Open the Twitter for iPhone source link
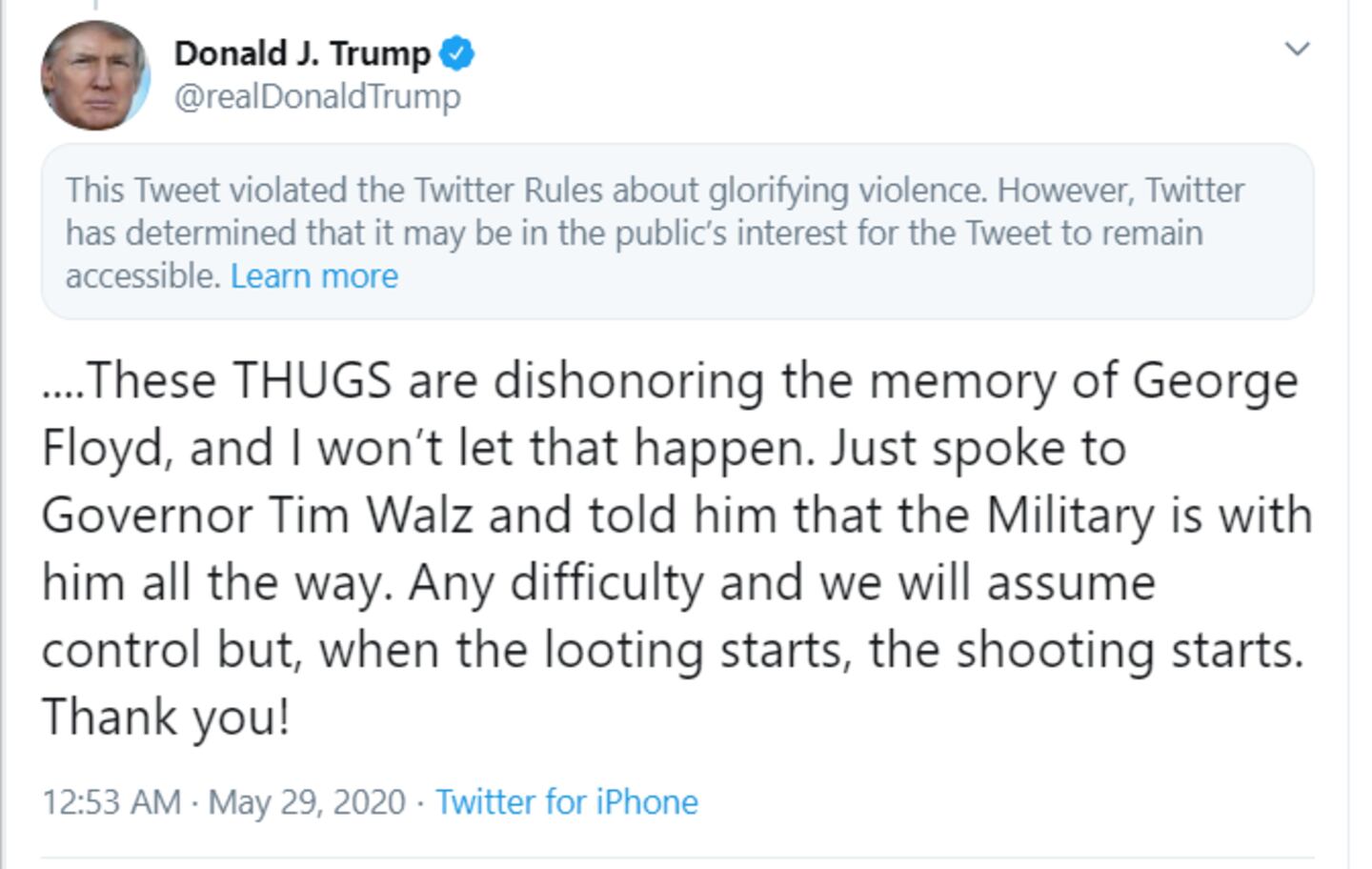This screenshot has width=1372, height=869. 567,802
